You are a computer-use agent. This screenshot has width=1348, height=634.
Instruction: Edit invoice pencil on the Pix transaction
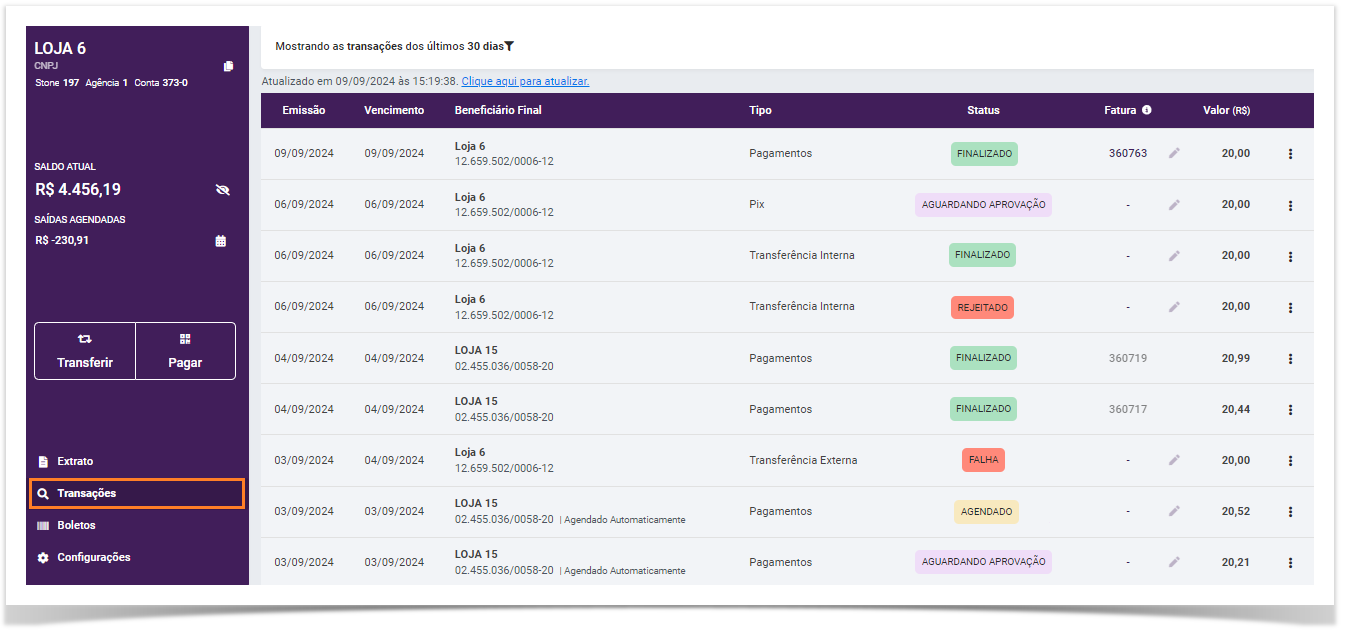pos(1174,204)
